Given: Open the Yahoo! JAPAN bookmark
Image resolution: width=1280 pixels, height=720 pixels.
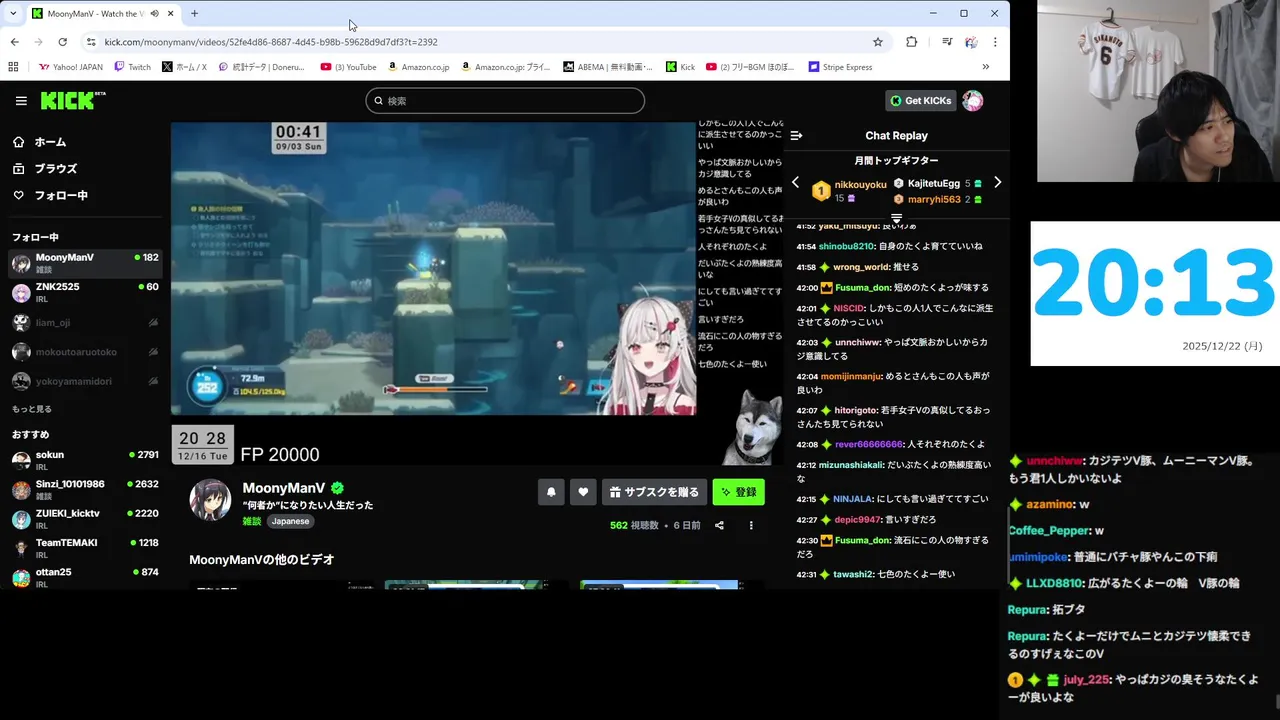Looking at the screenshot, I should tap(70, 67).
